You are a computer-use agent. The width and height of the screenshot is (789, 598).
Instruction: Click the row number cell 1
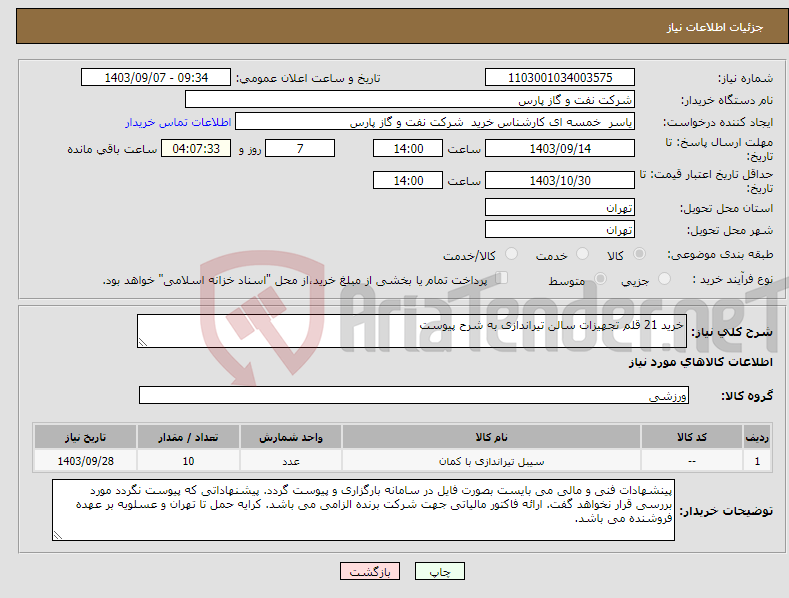point(757,461)
